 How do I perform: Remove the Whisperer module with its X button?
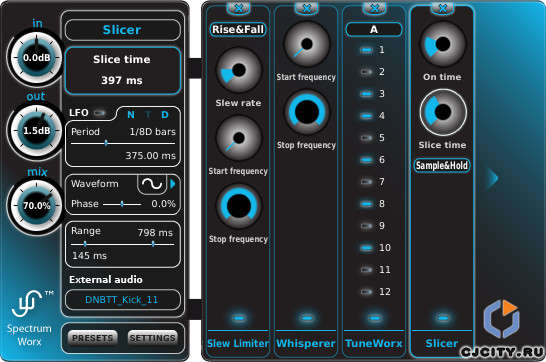coord(306,7)
